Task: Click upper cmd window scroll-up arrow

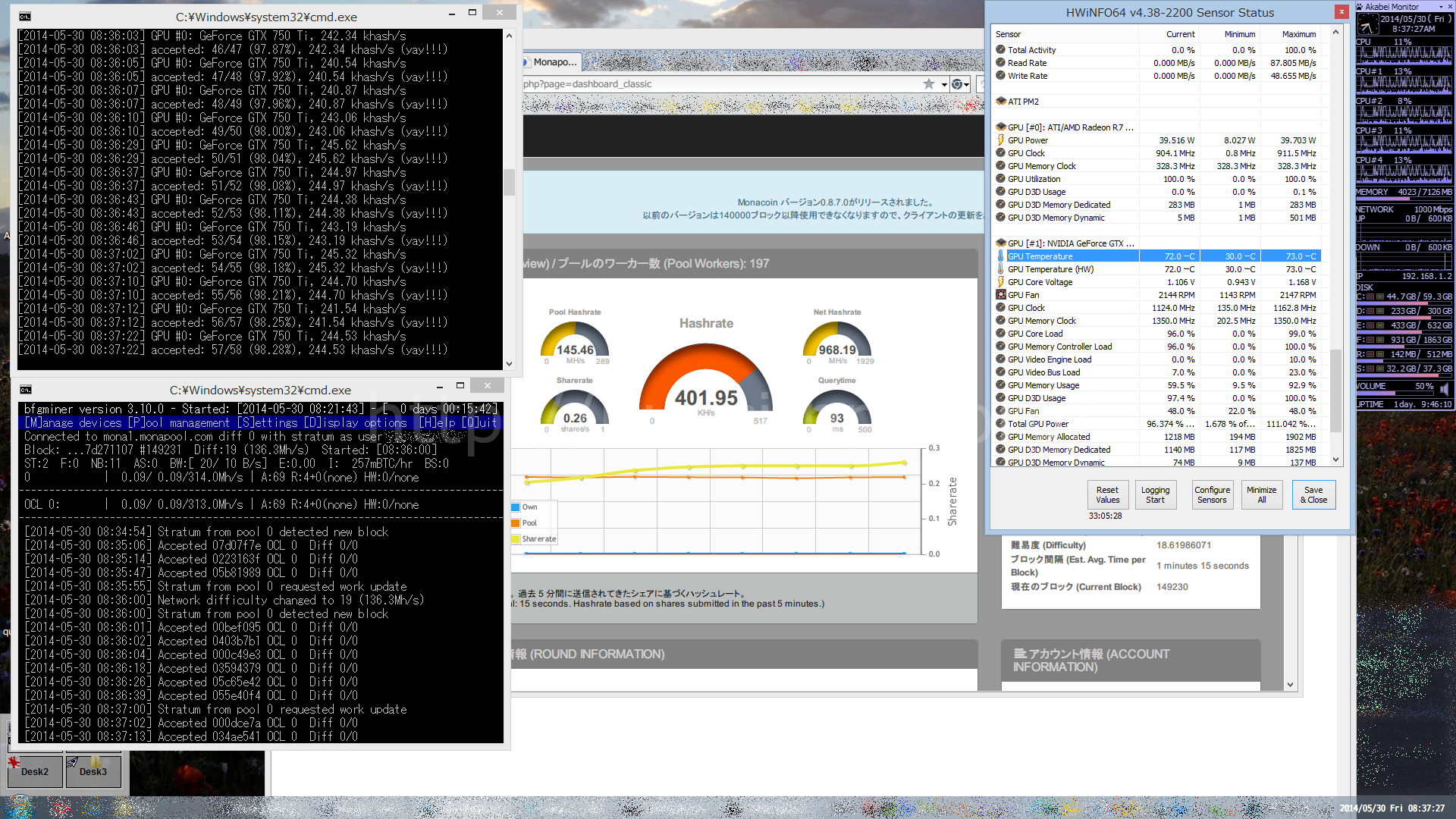Action: point(509,36)
